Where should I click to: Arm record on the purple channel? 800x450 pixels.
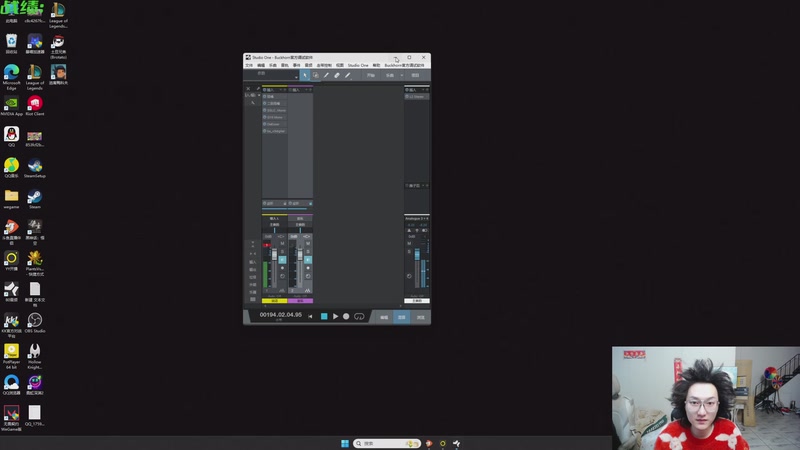[308, 268]
